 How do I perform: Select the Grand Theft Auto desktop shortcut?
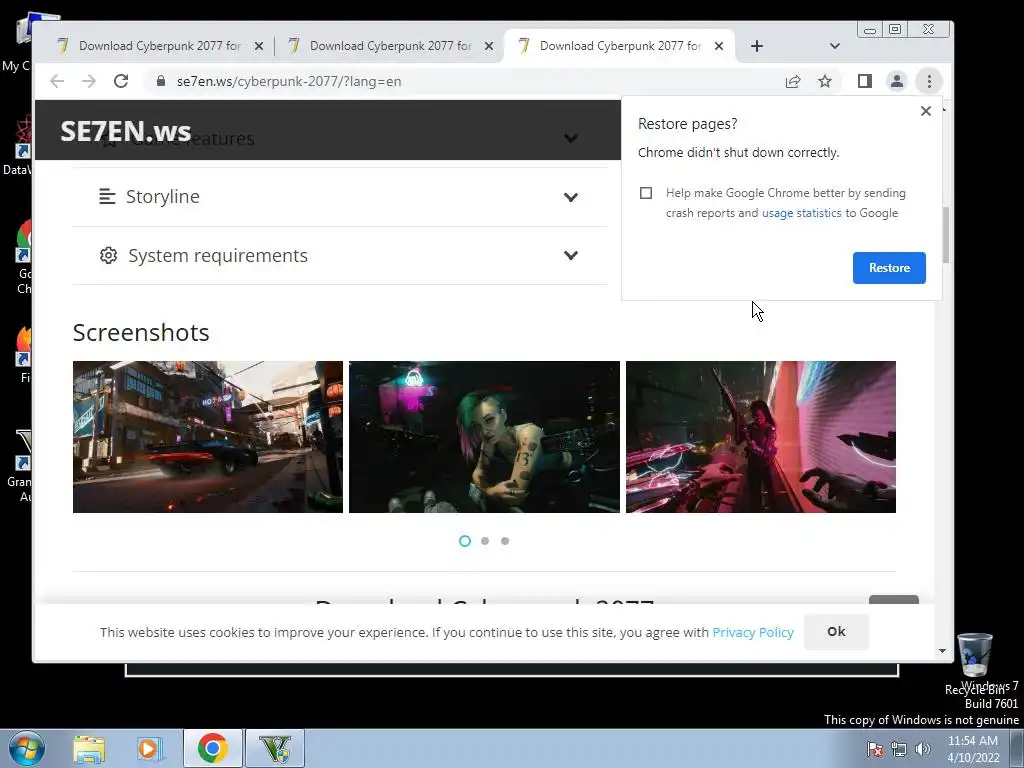[20, 465]
